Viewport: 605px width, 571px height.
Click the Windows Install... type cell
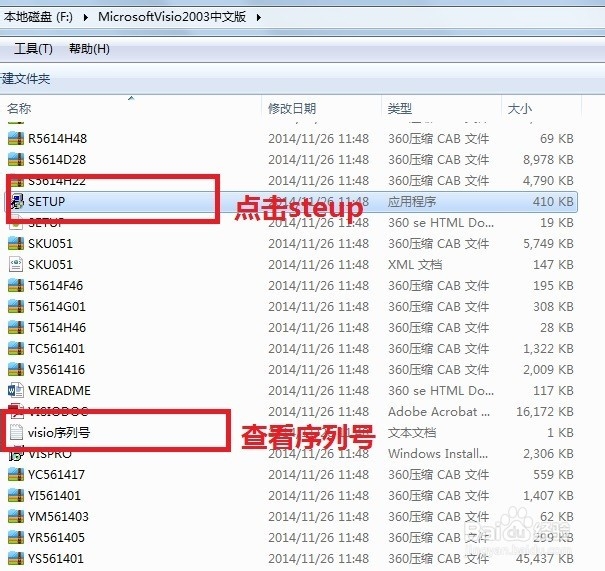point(438,453)
